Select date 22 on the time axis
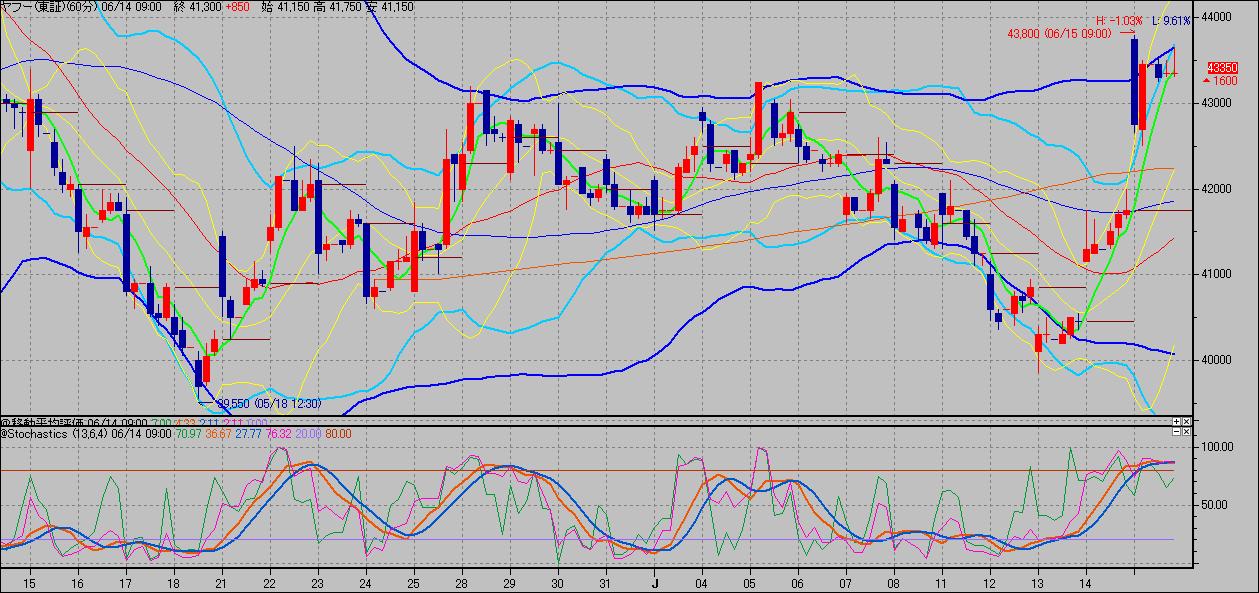The image size is (1259, 593). tap(270, 582)
